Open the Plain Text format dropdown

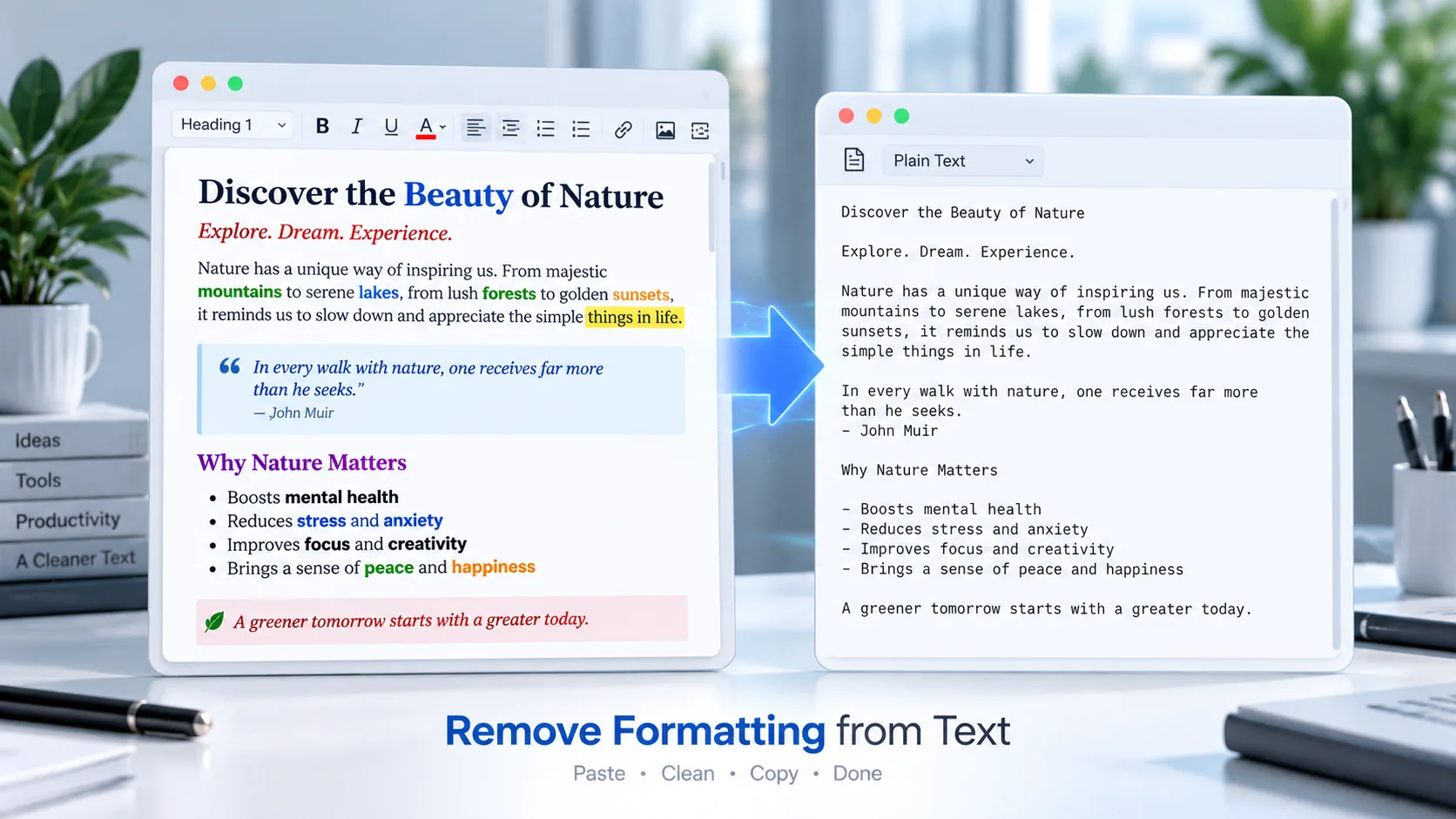pyautogui.click(x=963, y=161)
